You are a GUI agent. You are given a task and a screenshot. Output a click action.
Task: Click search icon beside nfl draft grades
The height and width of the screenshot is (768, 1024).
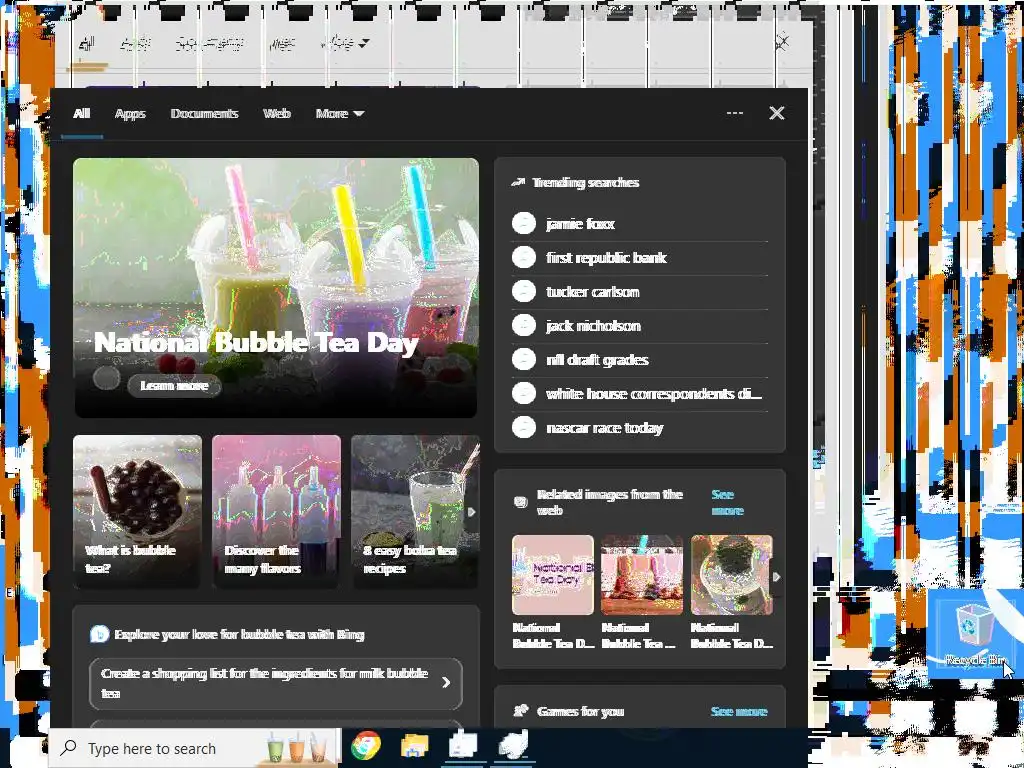[x=524, y=359]
